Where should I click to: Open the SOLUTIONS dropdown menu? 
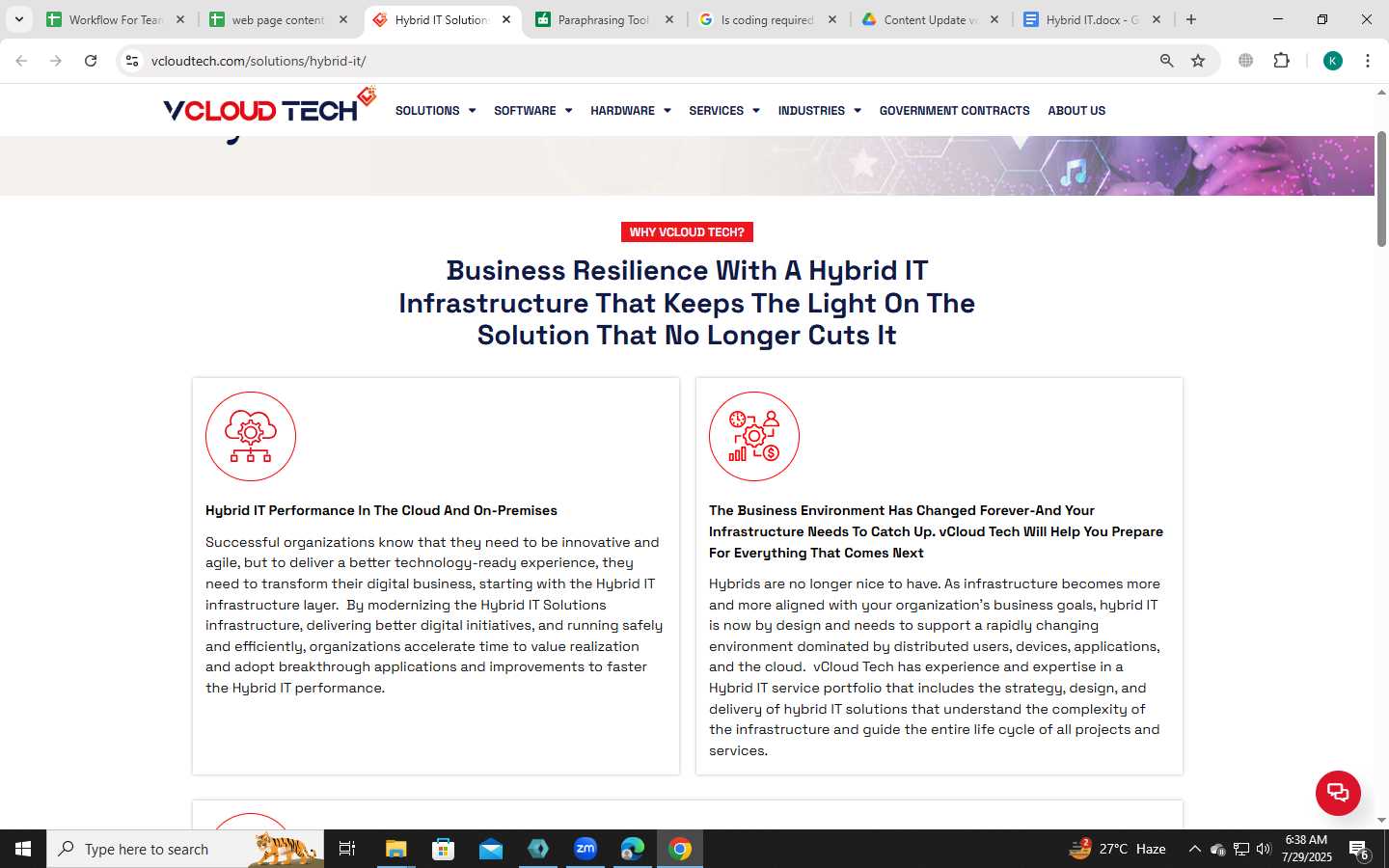point(435,111)
